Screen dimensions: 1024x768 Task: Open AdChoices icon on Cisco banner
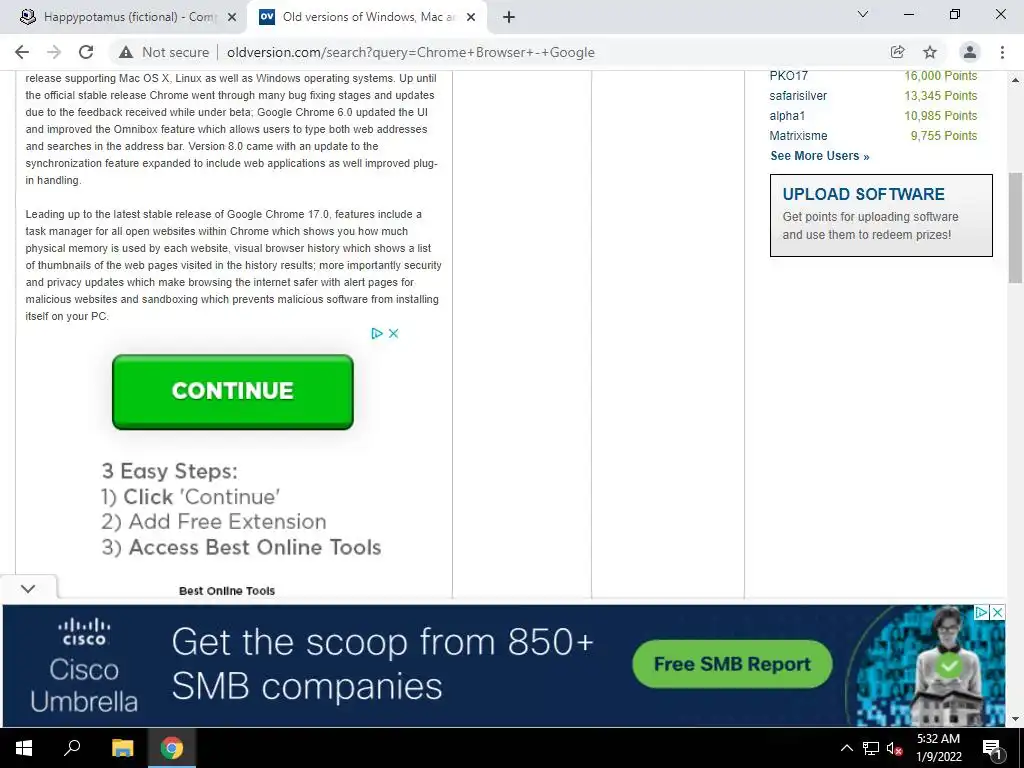(981, 612)
